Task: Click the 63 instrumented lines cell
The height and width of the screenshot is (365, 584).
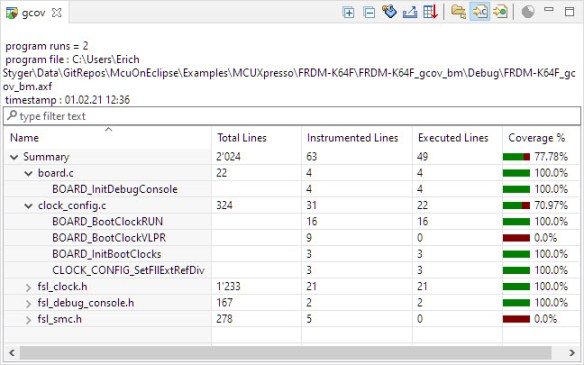Action: [x=312, y=157]
